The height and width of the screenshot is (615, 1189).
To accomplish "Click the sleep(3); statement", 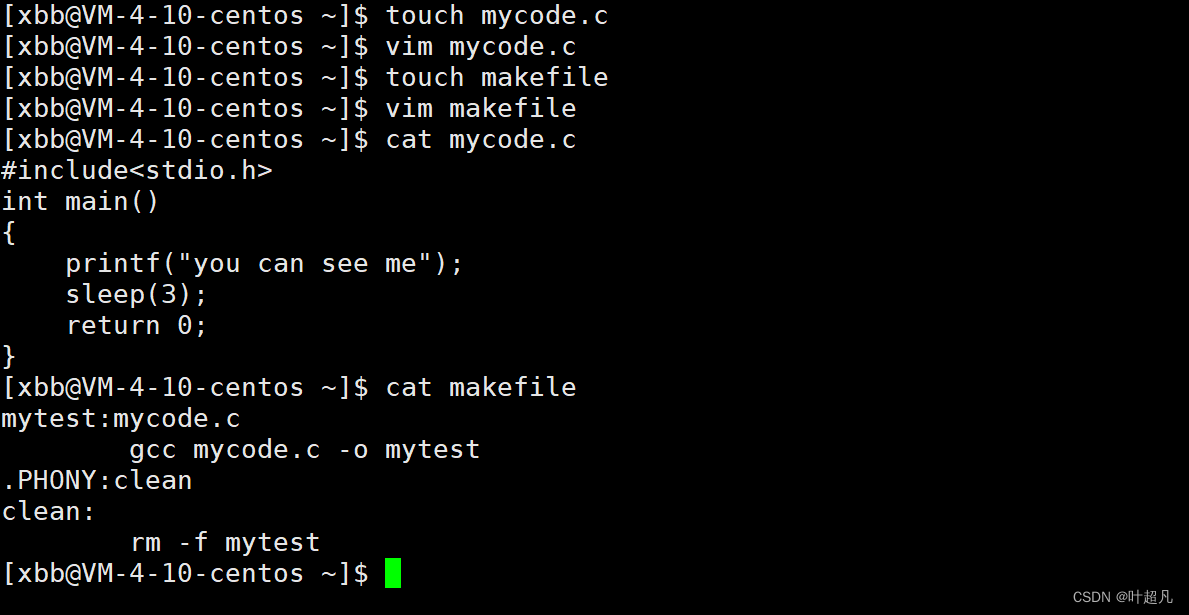I will [x=136, y=295].
